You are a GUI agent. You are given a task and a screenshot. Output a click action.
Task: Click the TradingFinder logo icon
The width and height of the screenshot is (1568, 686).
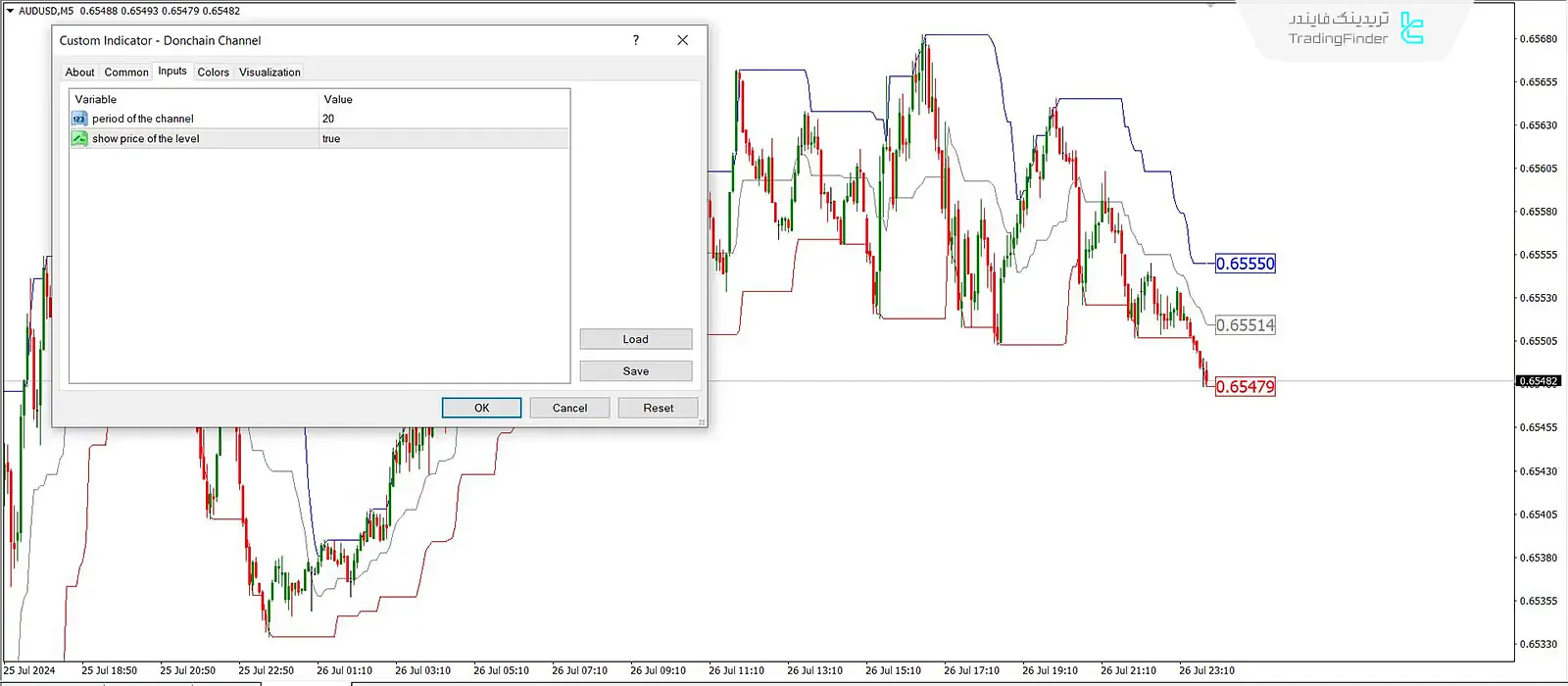[1411, 28]
